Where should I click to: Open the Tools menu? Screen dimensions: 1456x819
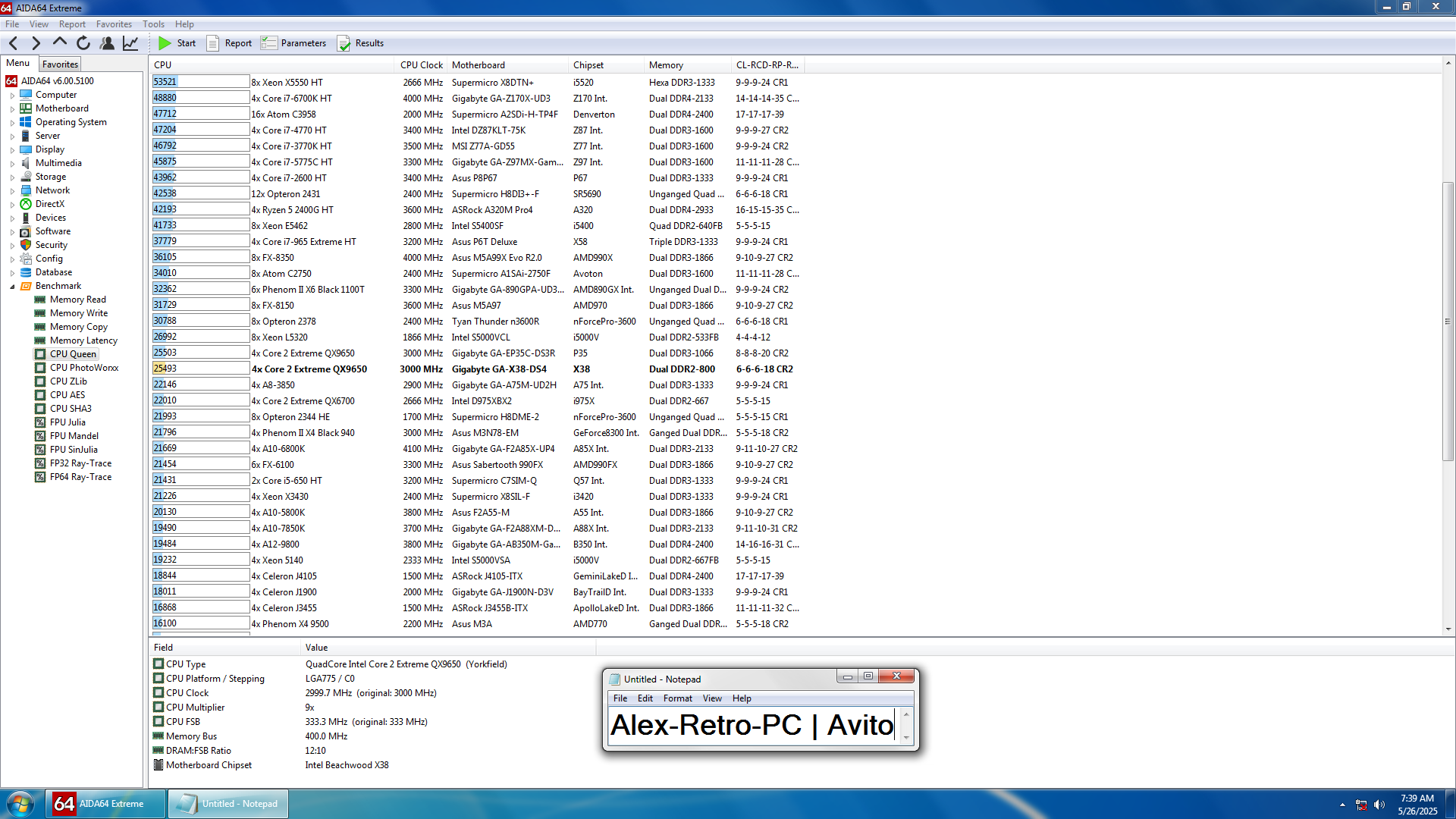pos(153,24)
